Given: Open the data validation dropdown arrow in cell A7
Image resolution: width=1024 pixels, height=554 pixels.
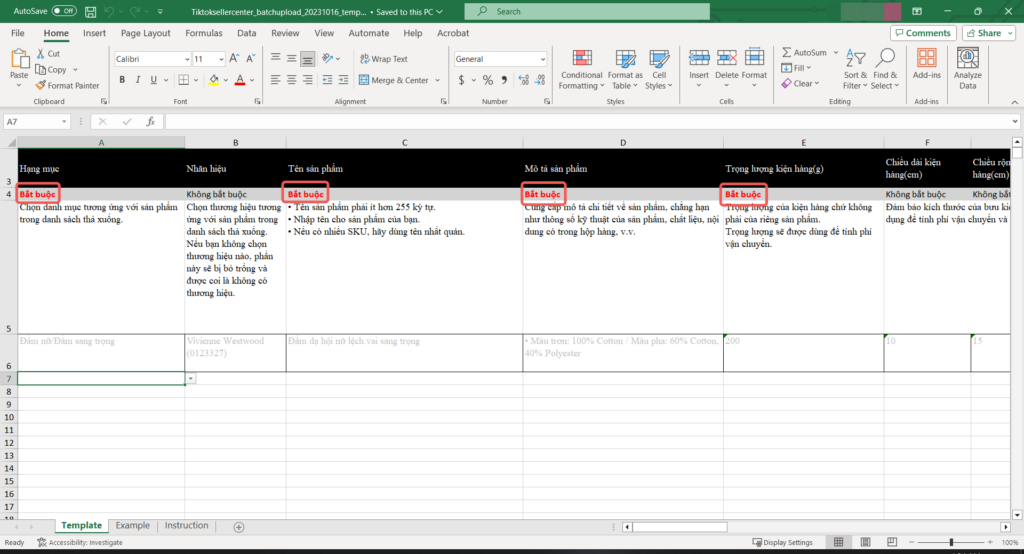Looking at the screenshot, I should tap(190, 379).
